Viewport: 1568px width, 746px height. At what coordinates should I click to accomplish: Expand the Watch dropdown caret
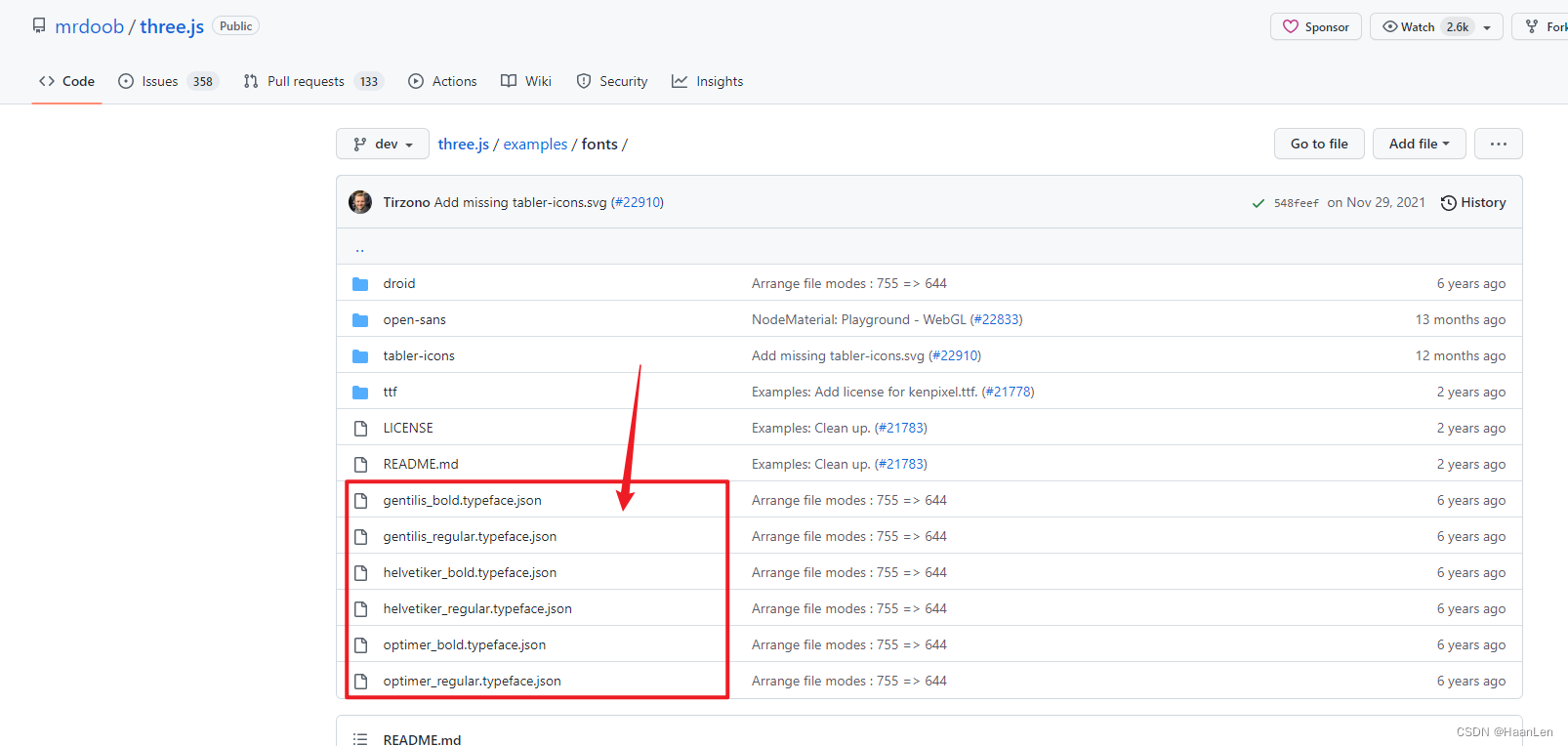pos(1487,27)
